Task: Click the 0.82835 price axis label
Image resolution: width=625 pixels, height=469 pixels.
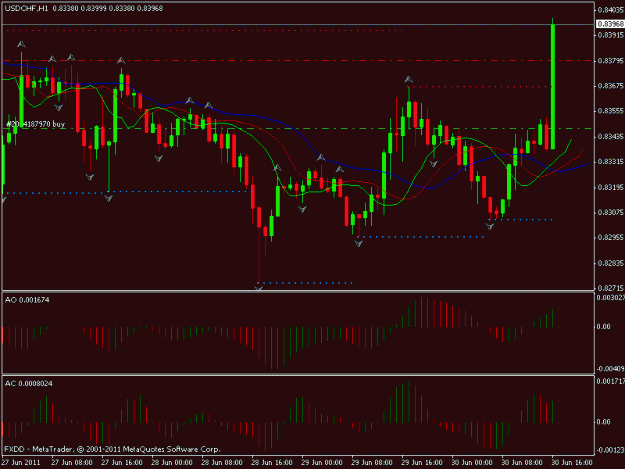Action: (611, 263)
